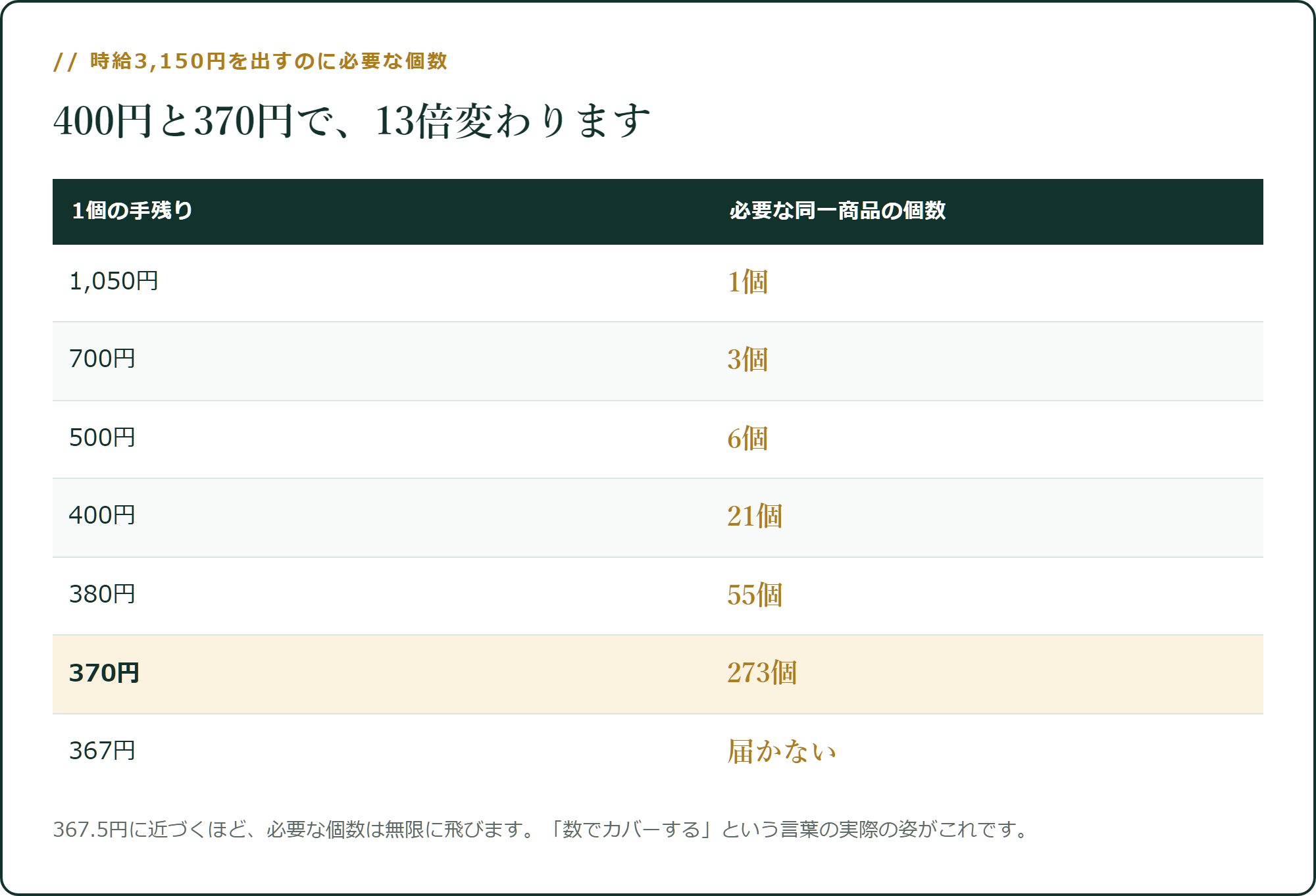Click the '55個' value
The height and width of the screenshot is (896, 1316).
(755, 595)
